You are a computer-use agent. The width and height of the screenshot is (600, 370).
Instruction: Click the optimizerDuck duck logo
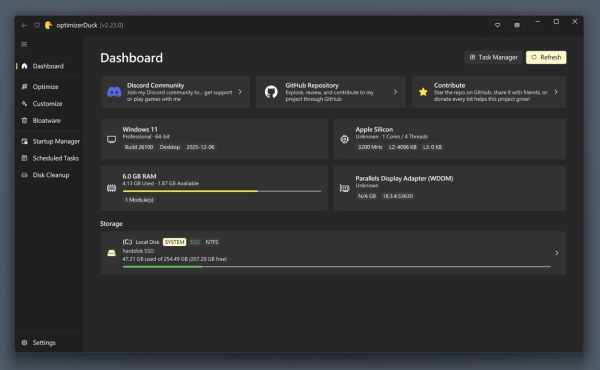pyautogui.click(x=49, y=25)
